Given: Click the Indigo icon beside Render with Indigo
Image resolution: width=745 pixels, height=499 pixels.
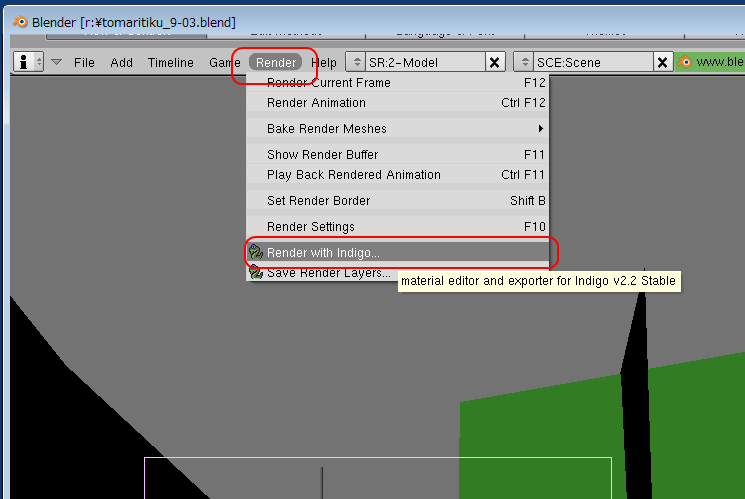Looking at the screenshot, I should click(x=256, y=252).
